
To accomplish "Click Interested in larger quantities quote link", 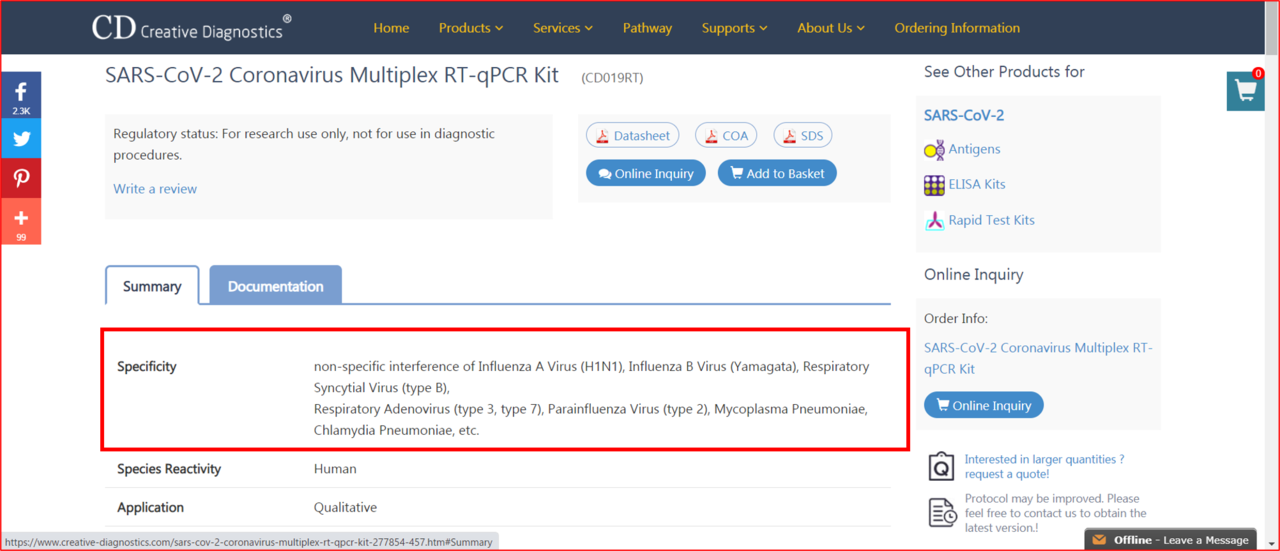I will pyautogui.click(x=1044, y=467).
